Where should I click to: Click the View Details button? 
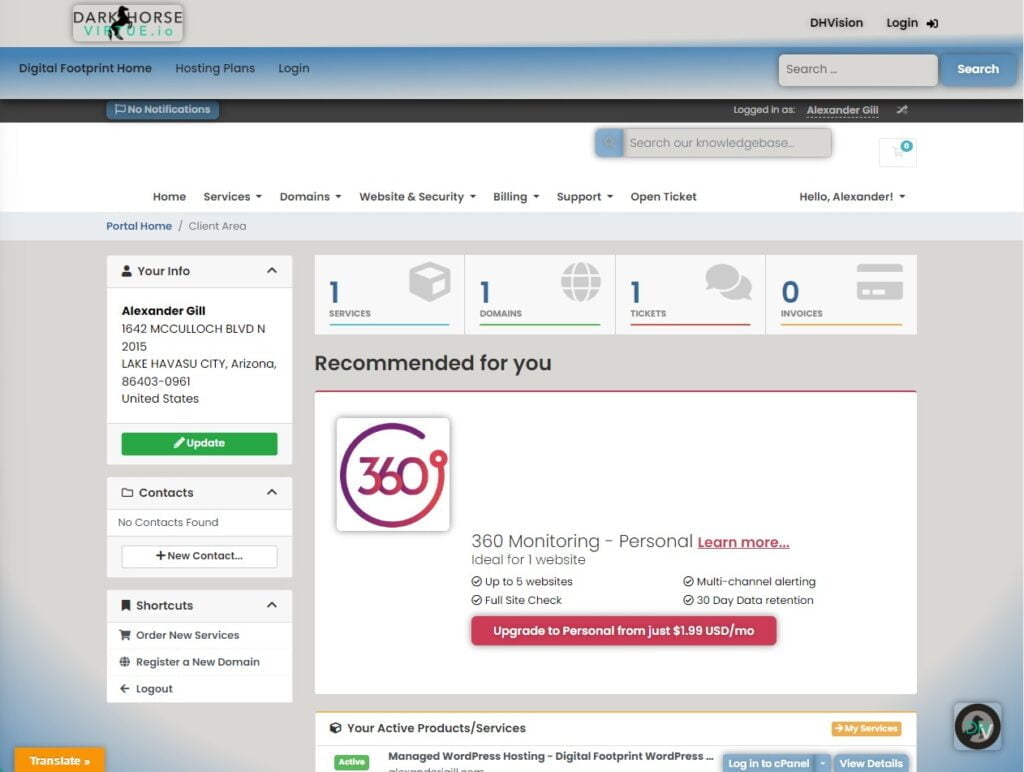pos(871,763)
